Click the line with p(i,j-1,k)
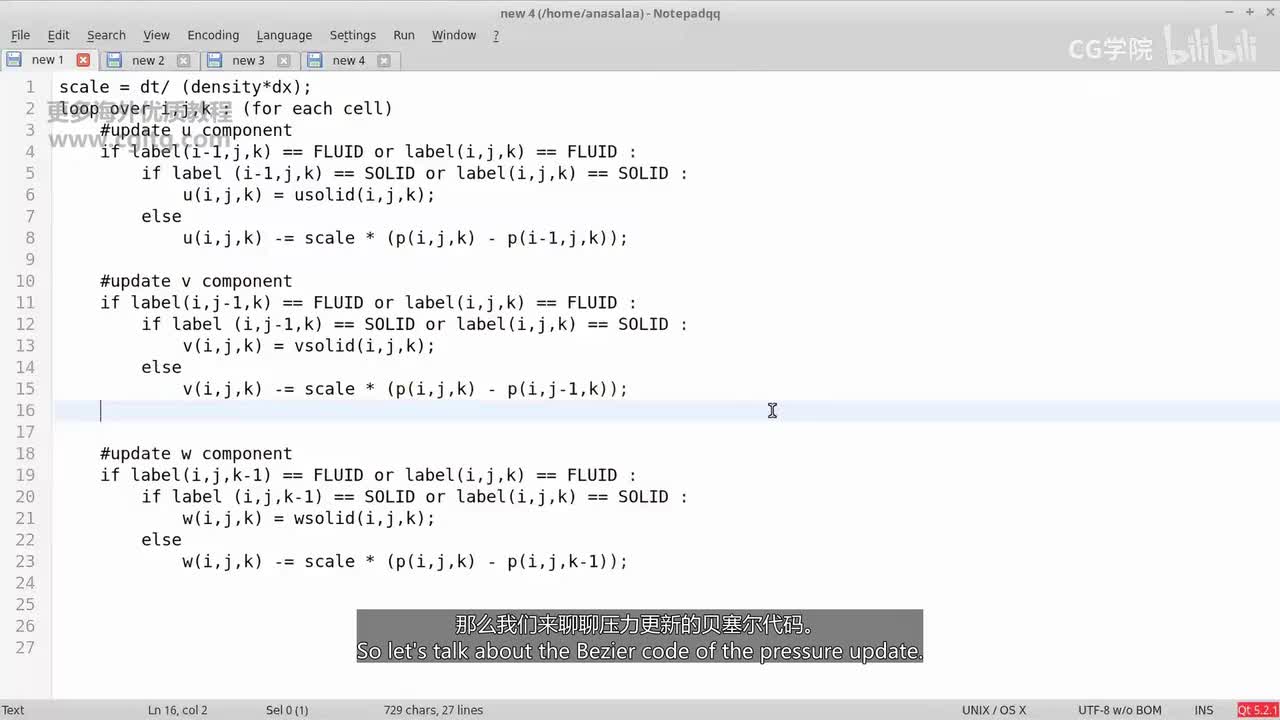The width and height of the screenshot is (1280, 720). 405,389
